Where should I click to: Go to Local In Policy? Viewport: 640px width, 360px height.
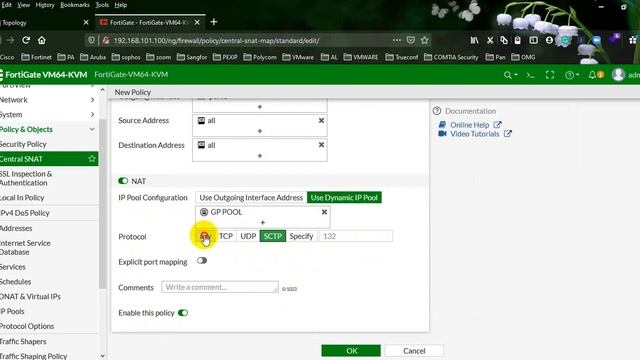tap(22, 198)
